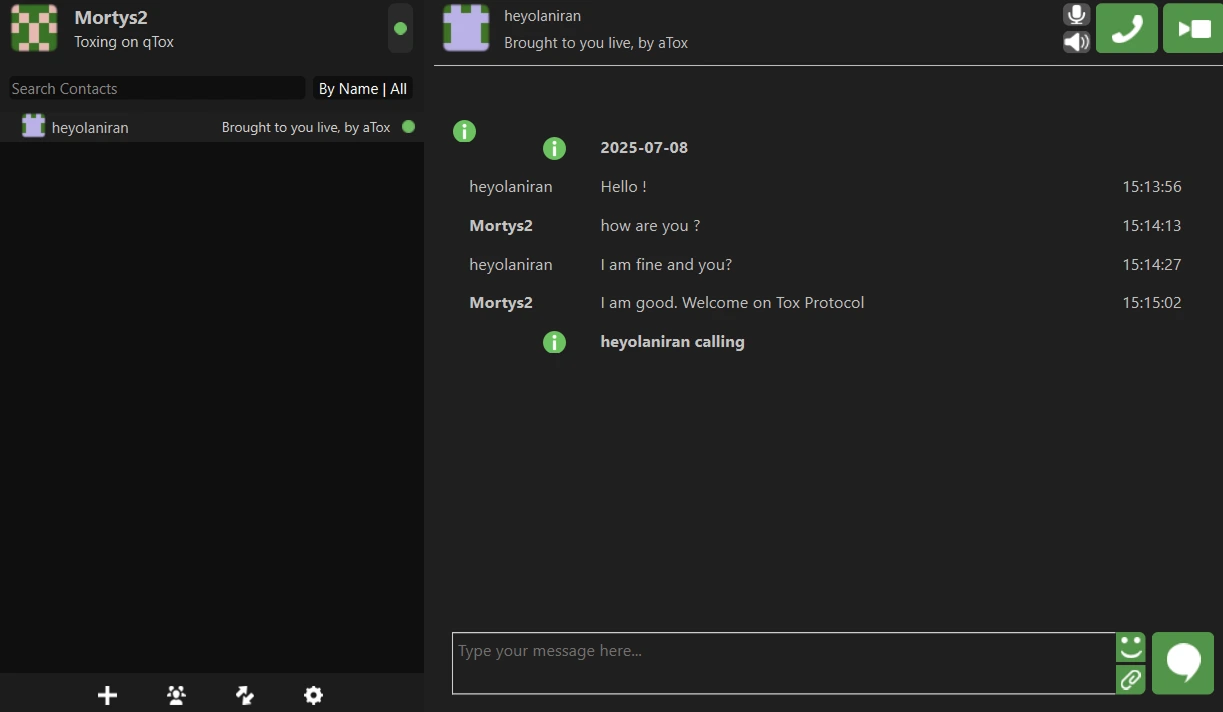Mute the microphone
The height and width of the screenshot is (712, 1223).
click(x=1076, y=15)
